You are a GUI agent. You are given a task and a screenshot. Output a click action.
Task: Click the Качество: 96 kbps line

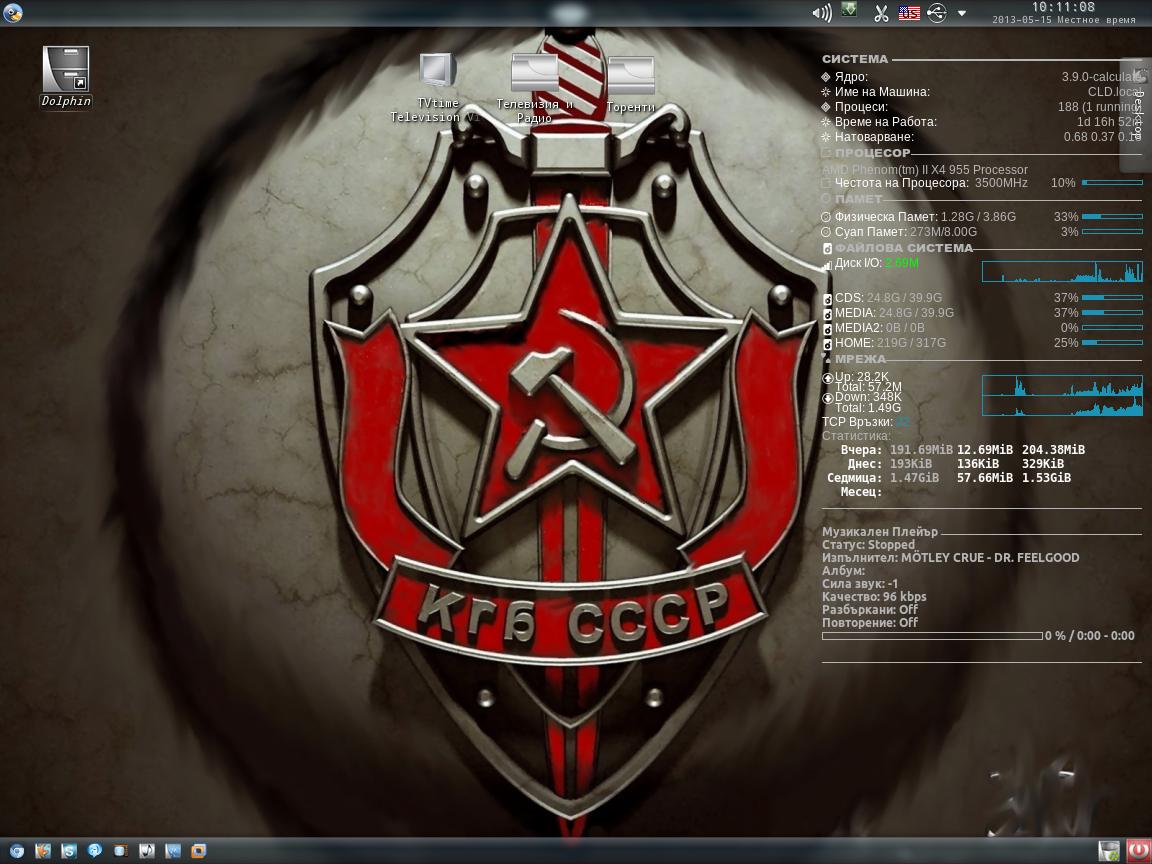tap(874, 597)
